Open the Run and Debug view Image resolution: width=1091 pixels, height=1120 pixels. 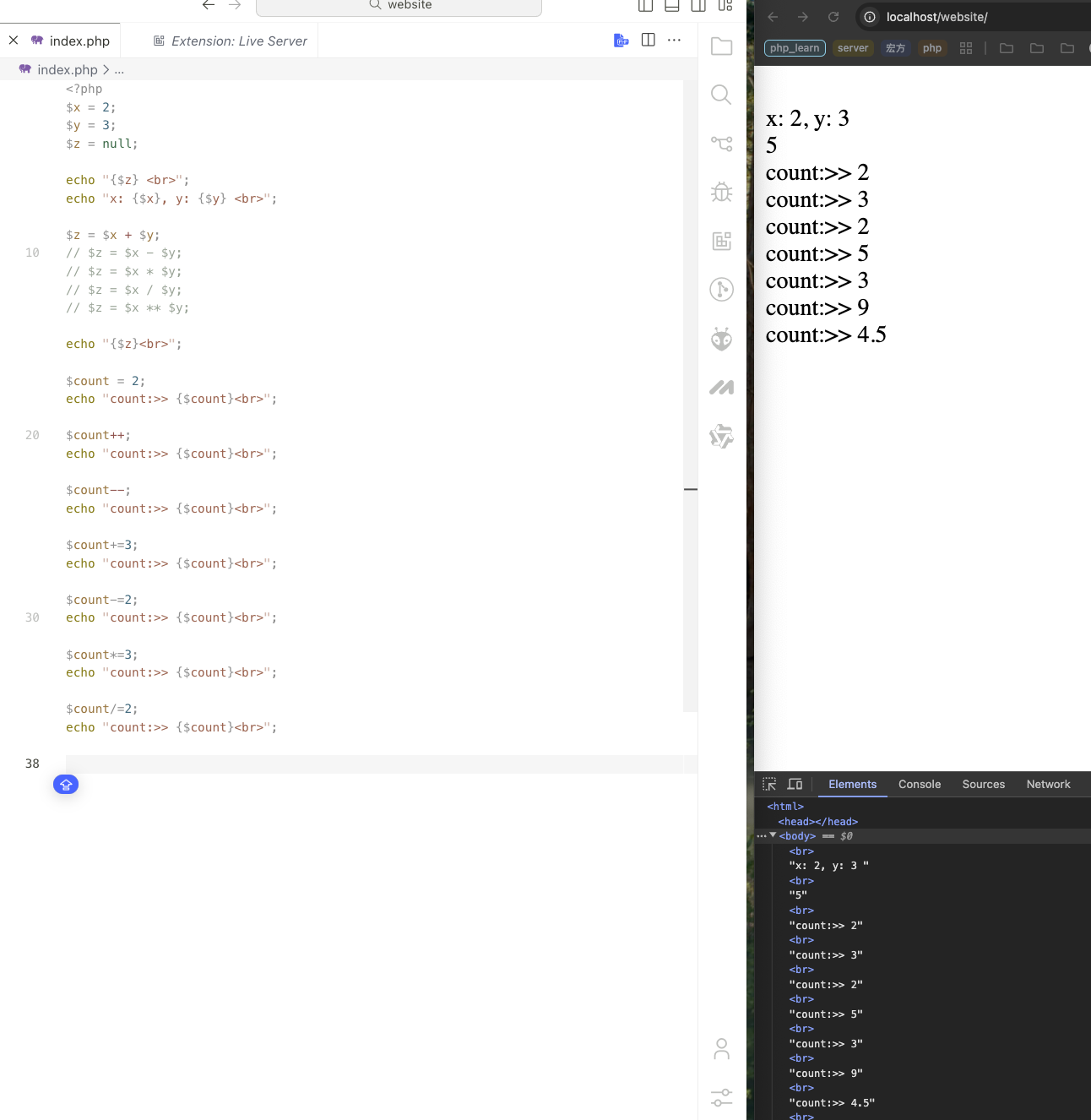[x=721, y=192]
